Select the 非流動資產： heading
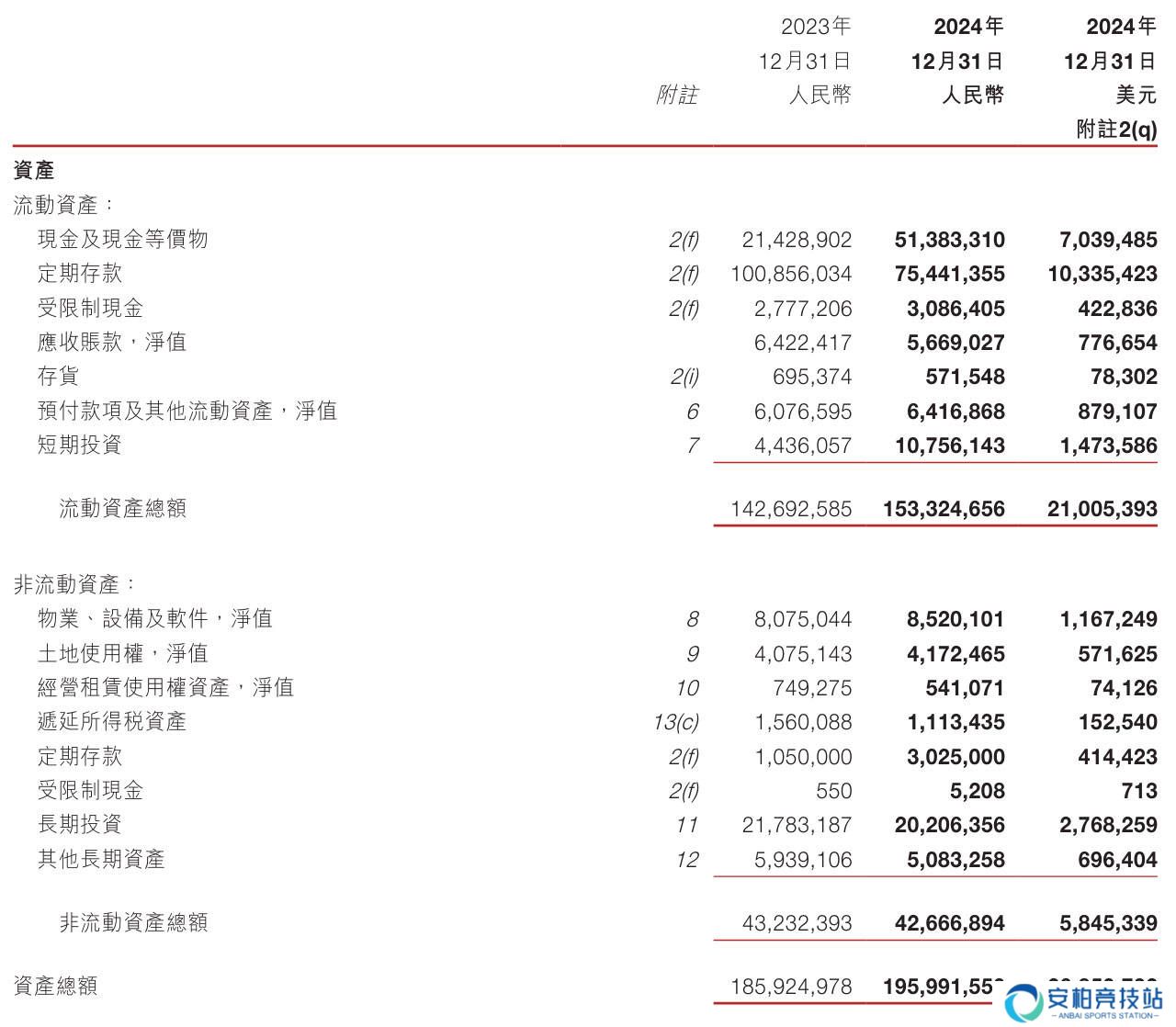The width and height of the screenshot is (1176, 1027). tap(75, 585)
